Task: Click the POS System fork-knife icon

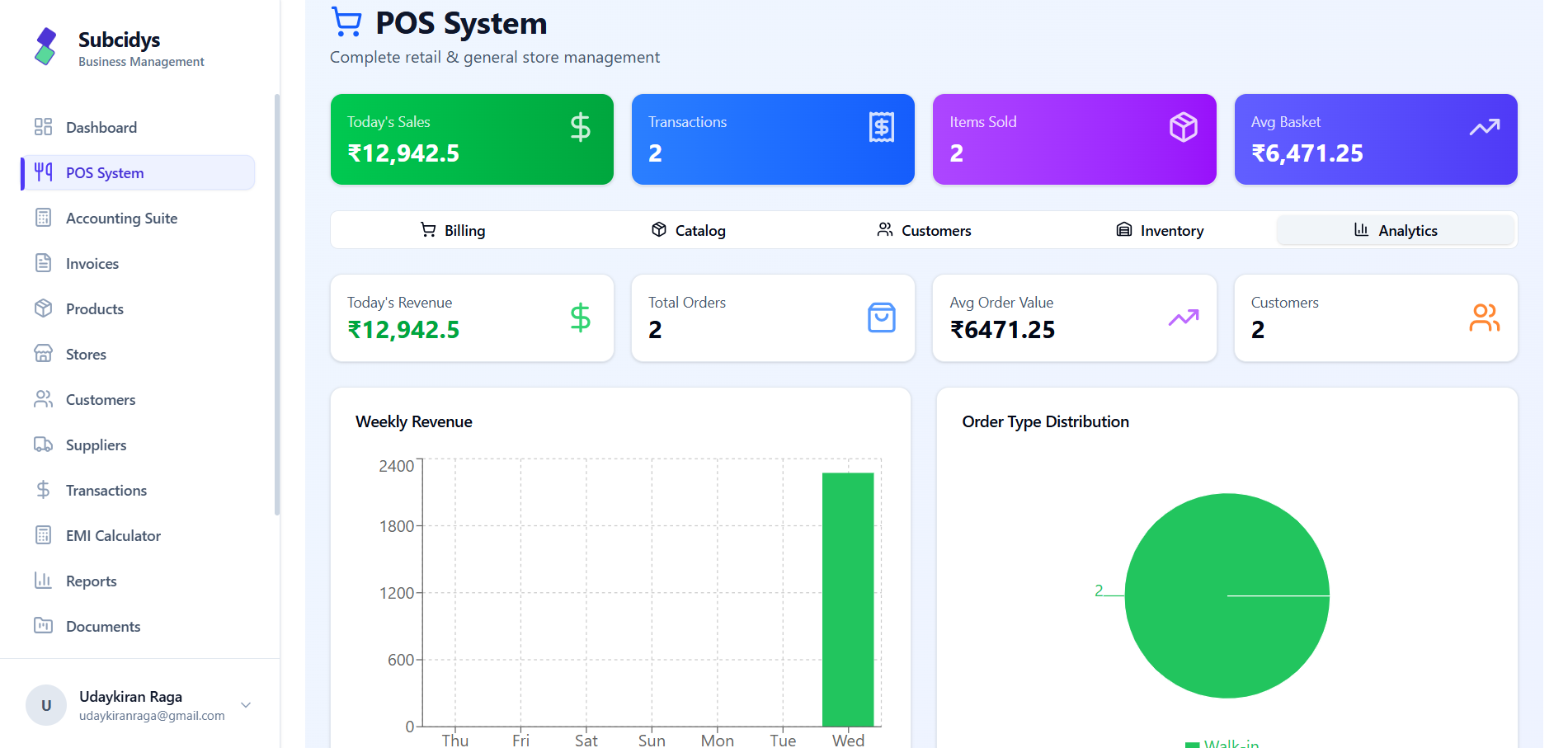Action: [x=43, y=172]
